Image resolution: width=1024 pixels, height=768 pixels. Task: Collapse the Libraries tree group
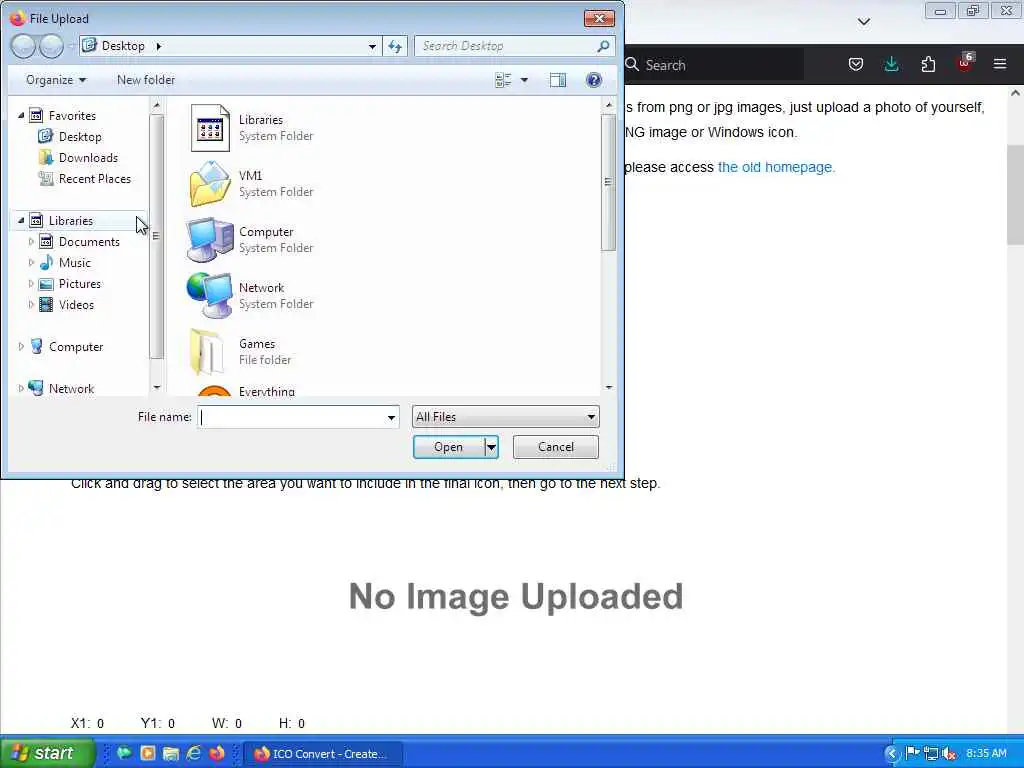pyautogui.click(x=21, y=221)
